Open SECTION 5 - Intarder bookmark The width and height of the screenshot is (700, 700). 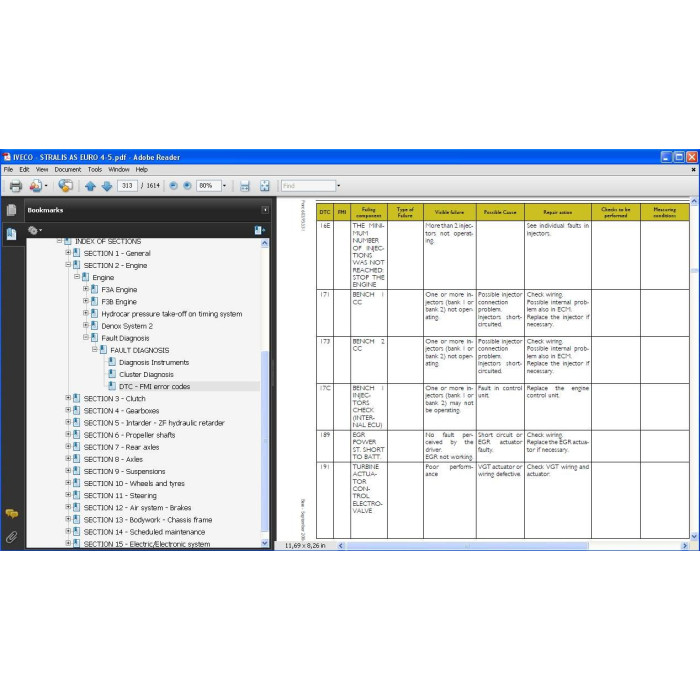point(154,423)
